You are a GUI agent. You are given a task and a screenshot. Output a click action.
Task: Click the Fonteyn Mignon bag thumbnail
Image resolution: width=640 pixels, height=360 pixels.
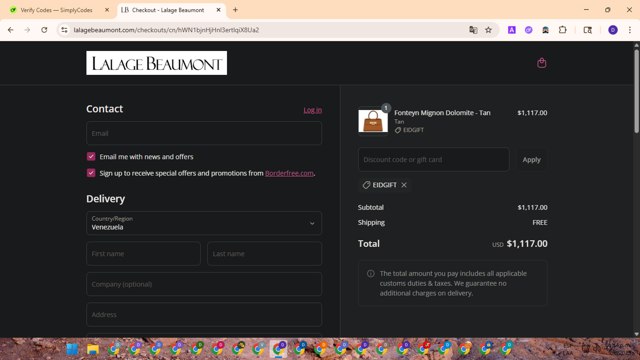coord(373,120)
